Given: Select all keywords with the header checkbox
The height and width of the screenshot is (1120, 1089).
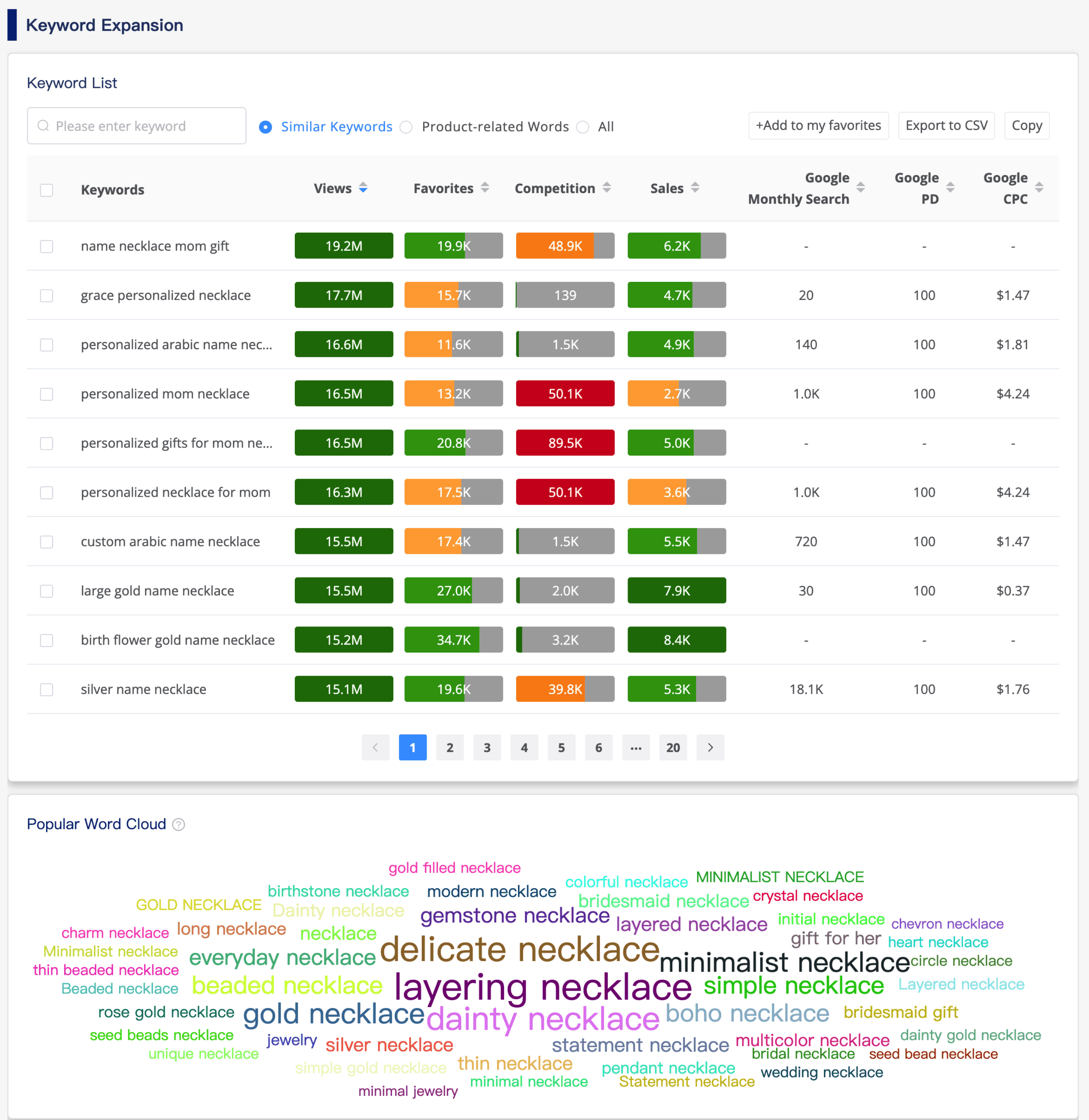Looking at the screenshot, I should click(x=46, y=190).
